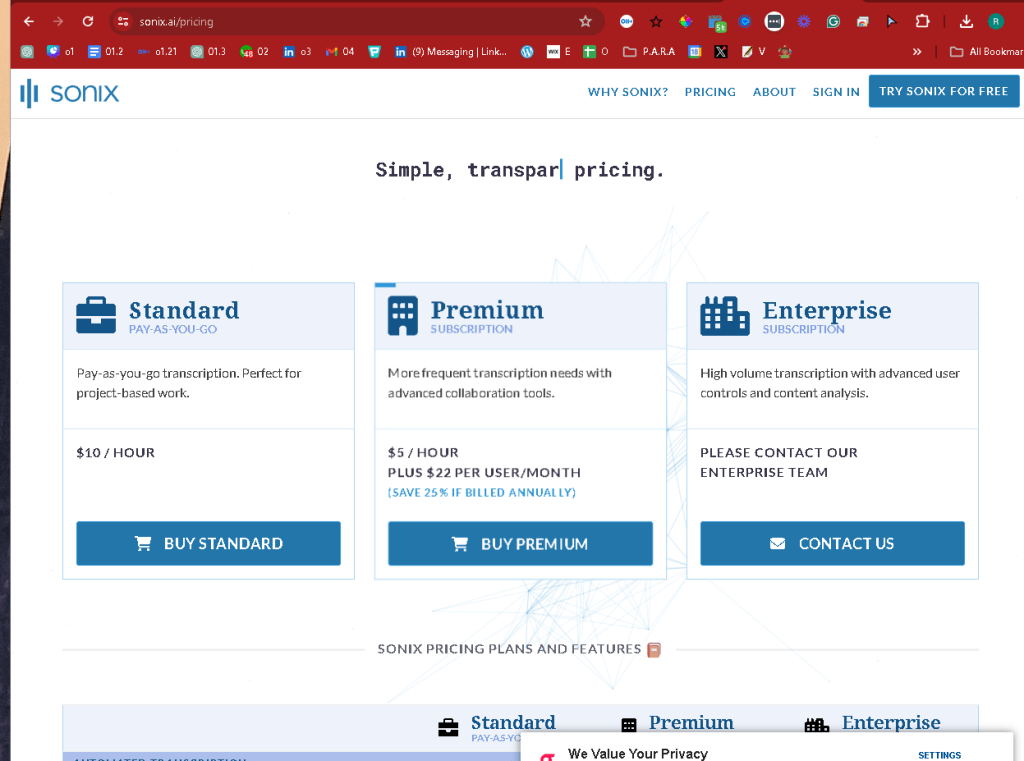1024x761 pixels.
Task: Click the Premium plan heading
Action: (487, 310)
